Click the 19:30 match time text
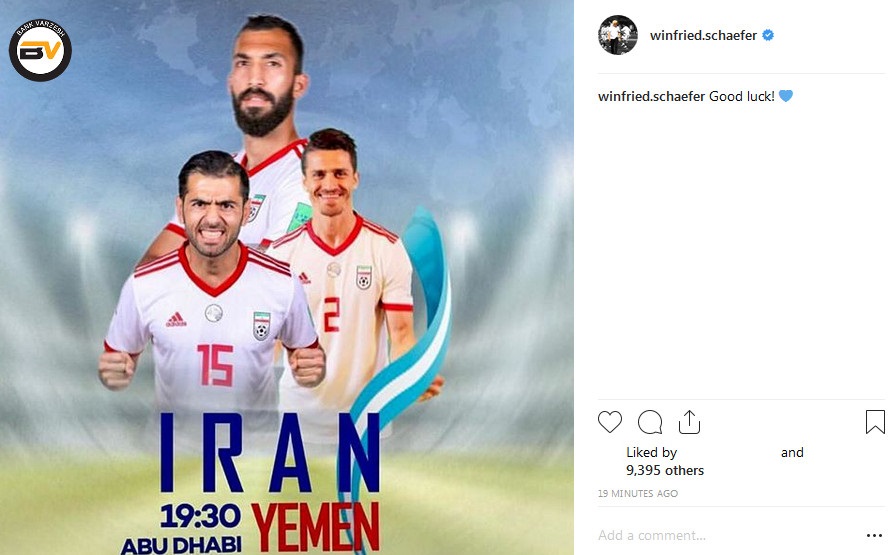 200,516
